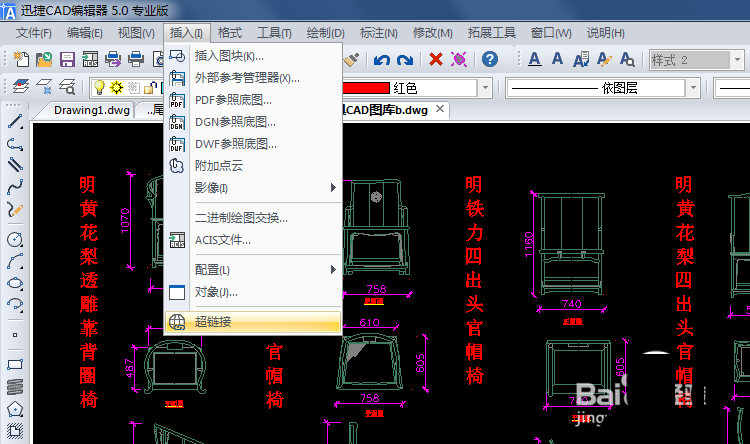Viewport: 750px width, 444px height.
Task: Redo action with blue arrow
Action: pyautogui.click(x=405, y=60)
